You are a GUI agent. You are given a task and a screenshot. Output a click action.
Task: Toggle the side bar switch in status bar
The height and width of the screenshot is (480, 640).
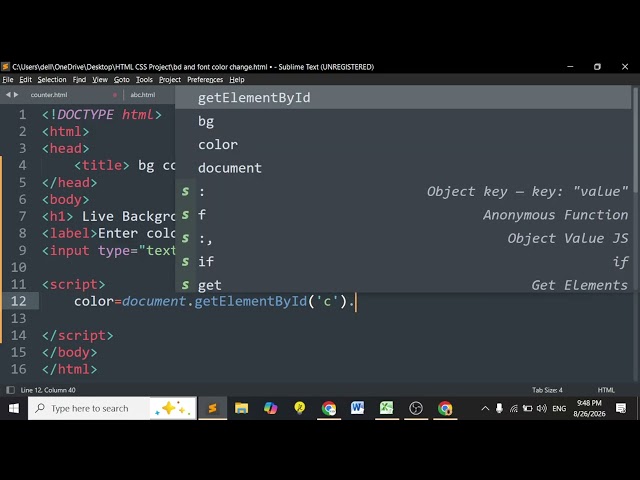pyautogui.click(x=11, y=390)
